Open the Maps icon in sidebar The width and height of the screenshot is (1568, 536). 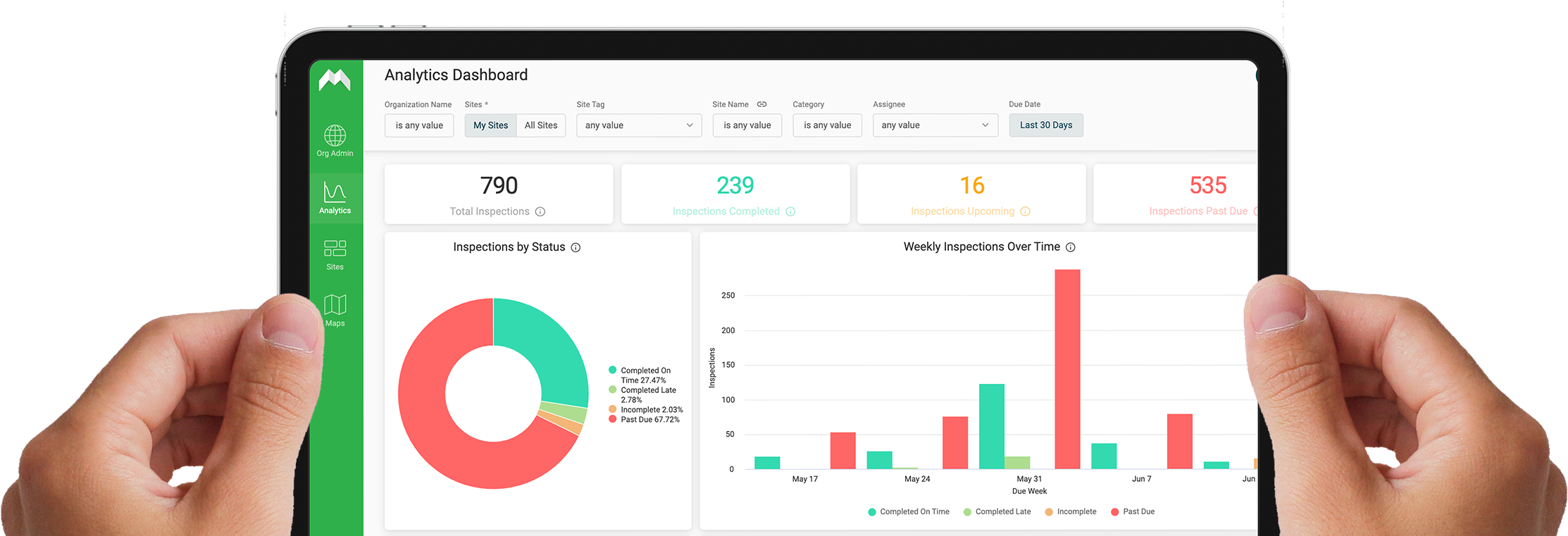coord(335,305)
